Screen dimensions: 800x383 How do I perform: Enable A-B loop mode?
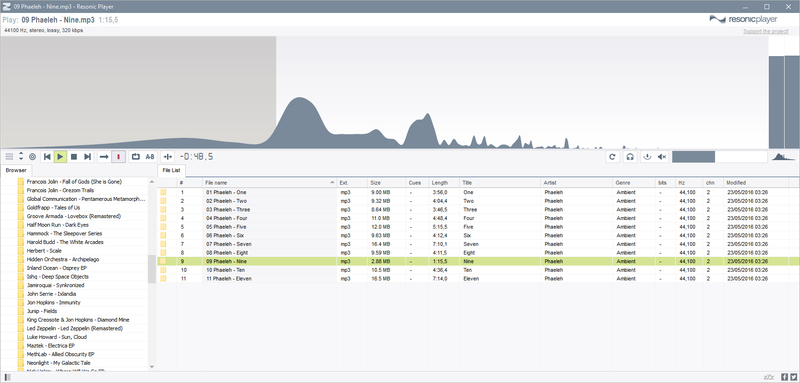coord(150,157)
